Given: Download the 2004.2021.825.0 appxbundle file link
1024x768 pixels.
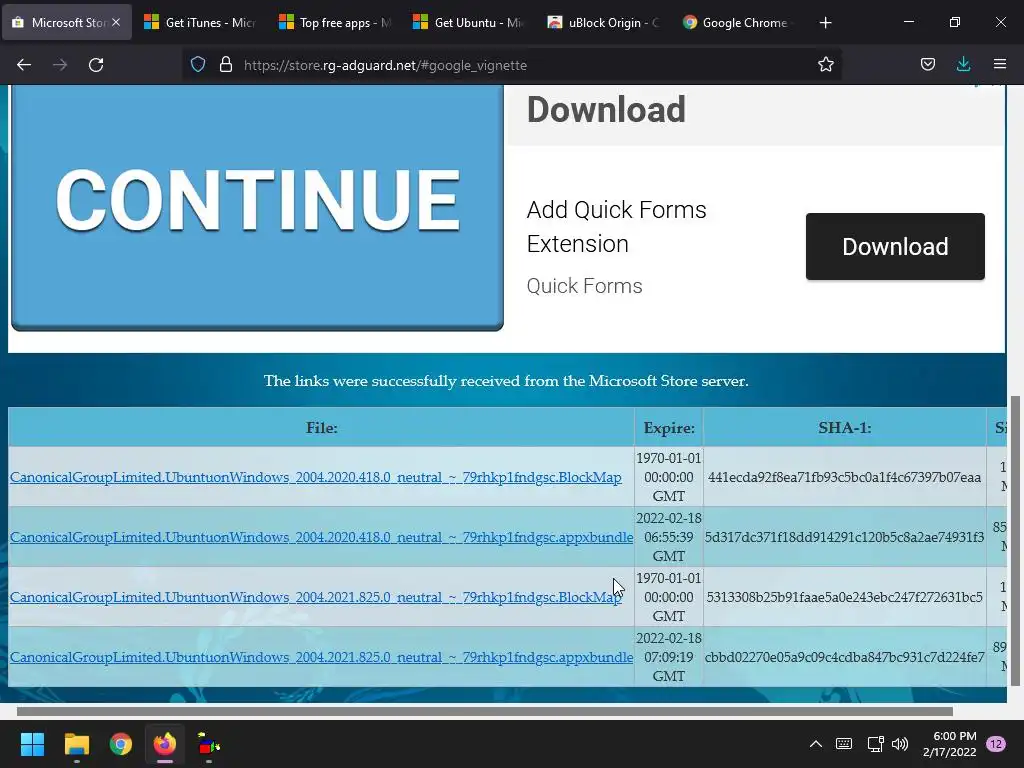Looking at the screenshot, I should click(321, 658).
